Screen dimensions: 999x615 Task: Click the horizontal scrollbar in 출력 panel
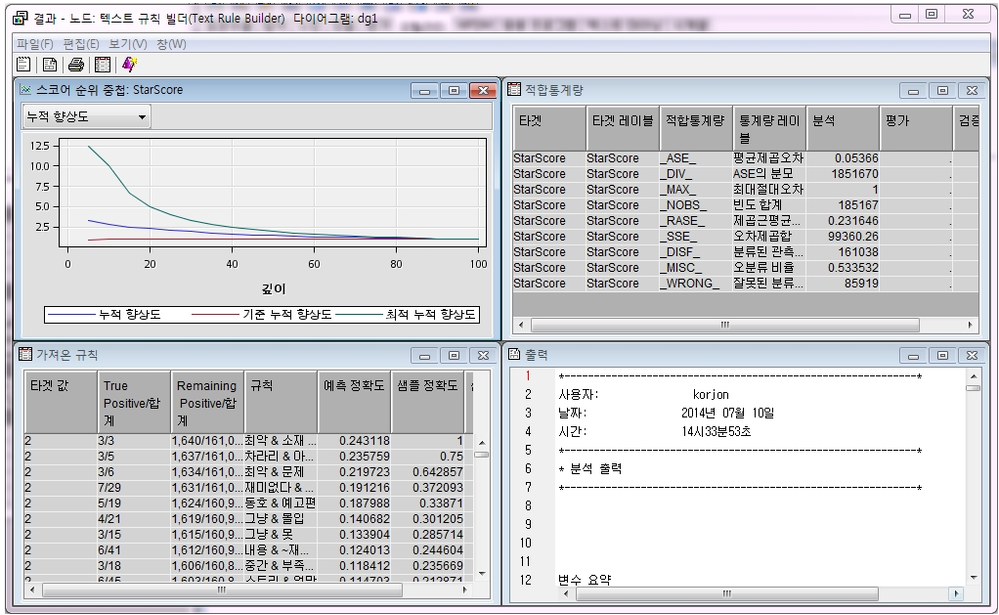tap(727, 594)
